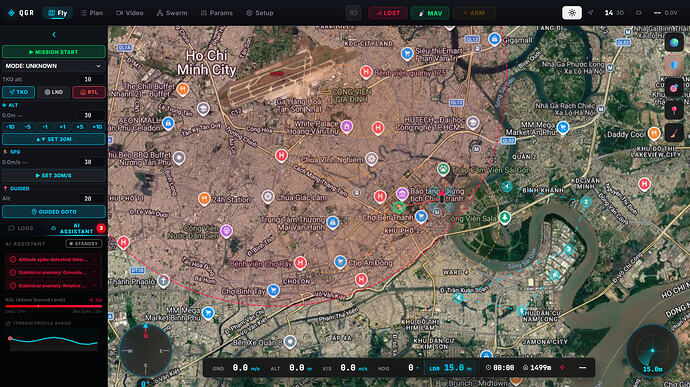Click the 1499m home distance readout
Viewport: 690px width, 387px height.
click(537, 368)
